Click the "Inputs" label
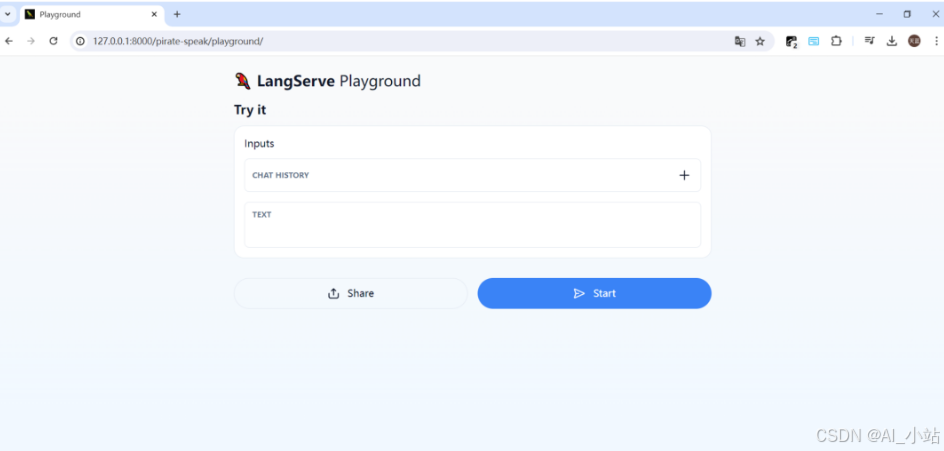944x451 pixels. coord(259,144)
